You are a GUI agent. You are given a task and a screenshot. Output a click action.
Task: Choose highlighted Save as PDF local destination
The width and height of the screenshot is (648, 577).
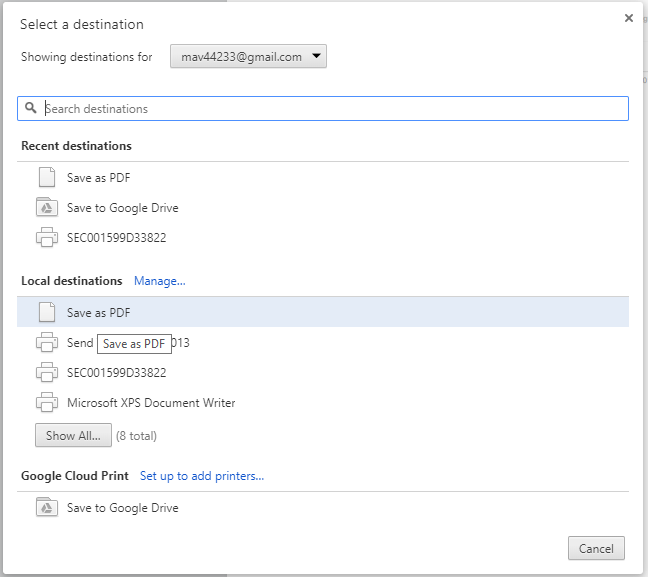click(x=98, y=313)
